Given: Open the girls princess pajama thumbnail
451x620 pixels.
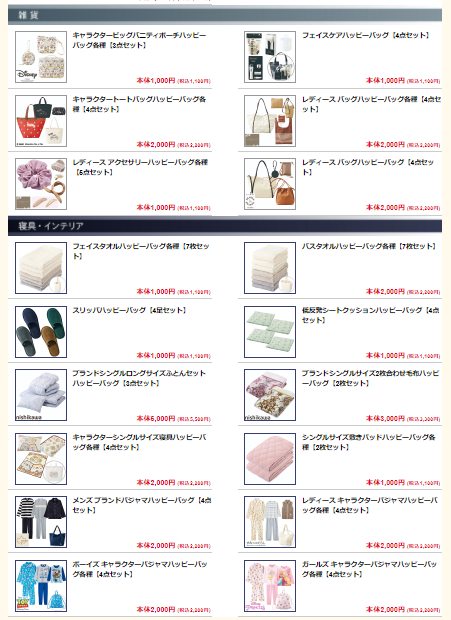Looking at the screenshot, I should [270, 586].
